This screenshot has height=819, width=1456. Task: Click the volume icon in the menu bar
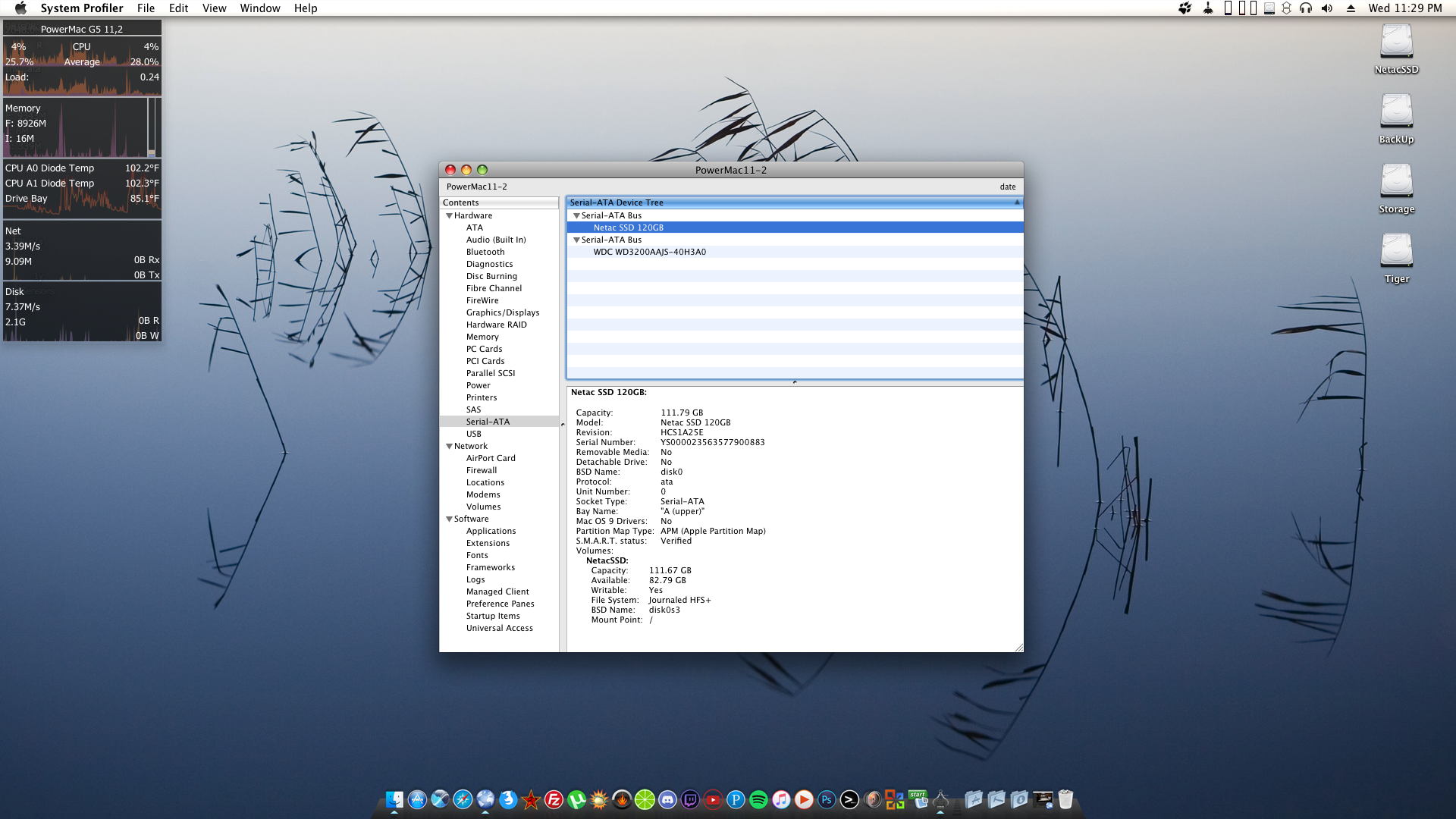1326,8
